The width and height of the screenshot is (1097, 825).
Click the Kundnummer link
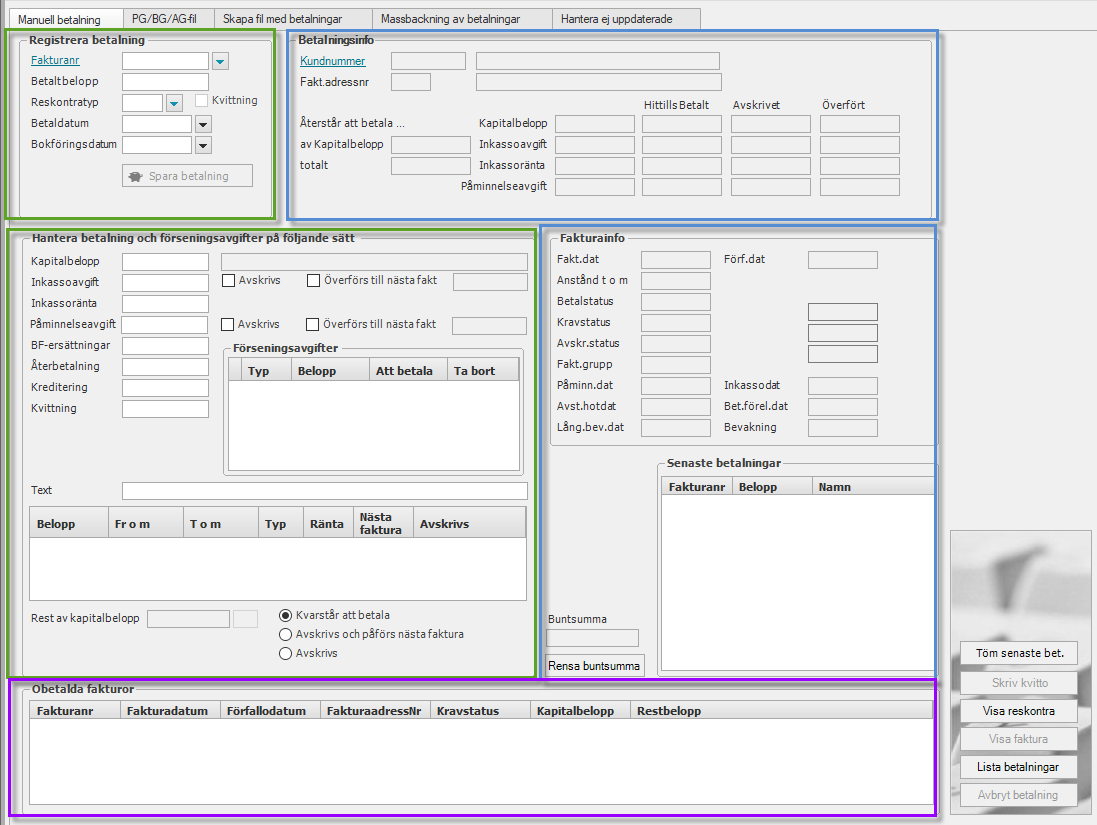[x=332, y=61]
